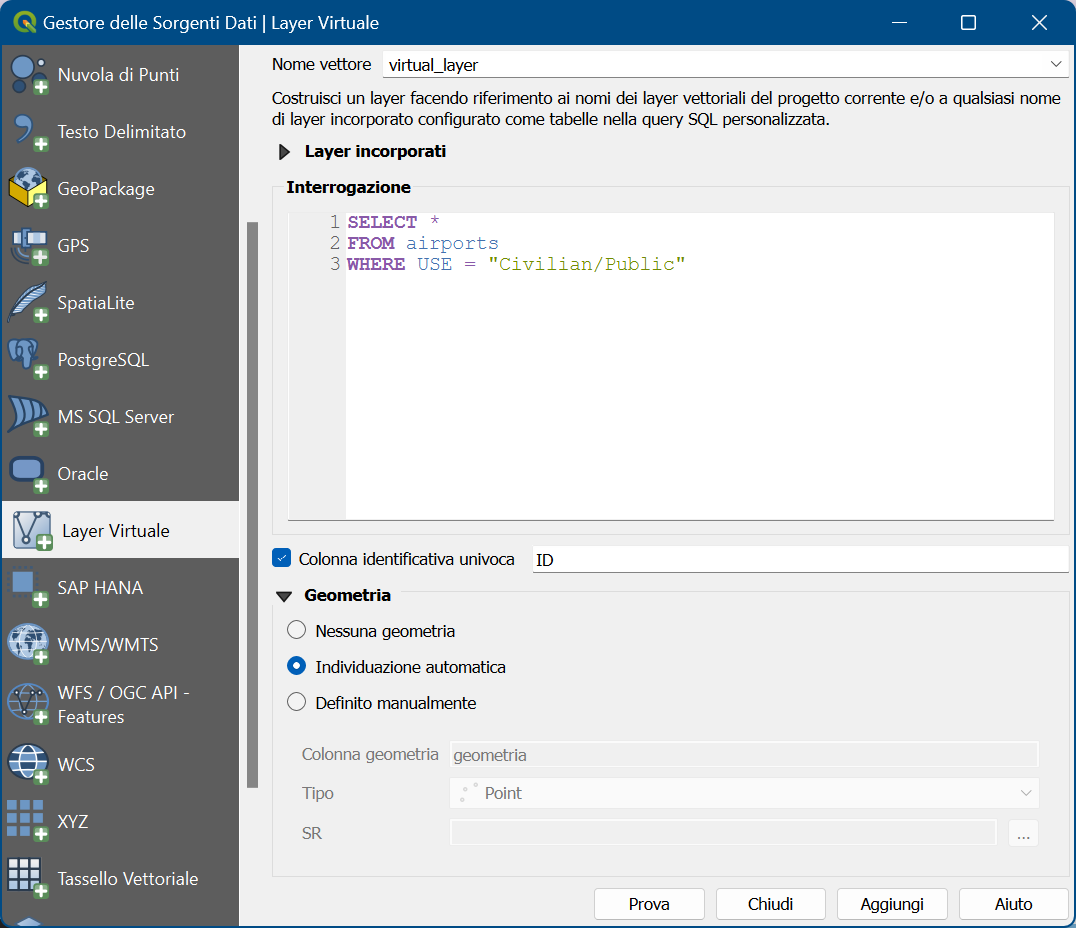The width and height of the screenshot is (1076, 928).
Task: Select the SpatiaLite feather icon
Action: (28, 303)
